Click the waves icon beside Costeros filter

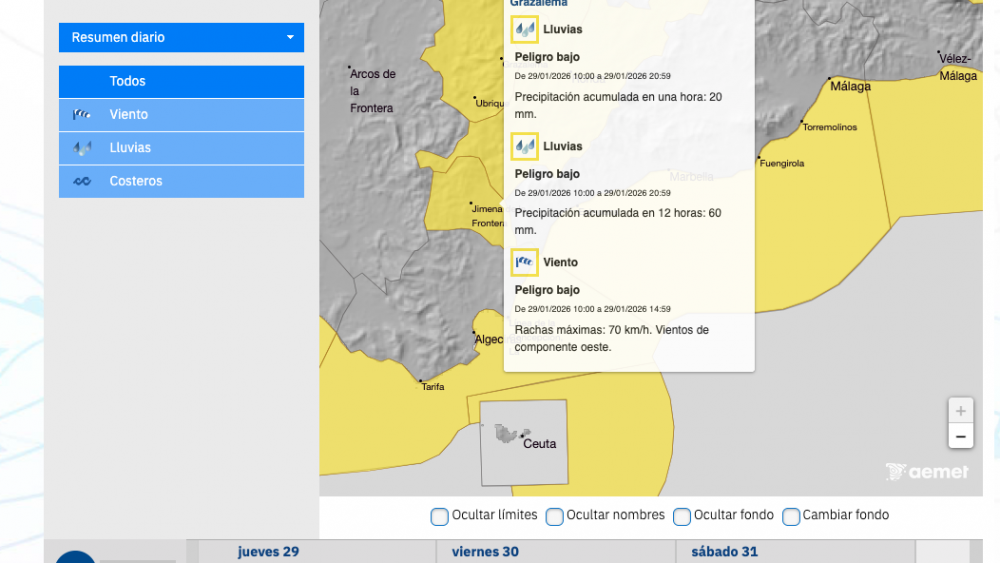pos(82,181)
